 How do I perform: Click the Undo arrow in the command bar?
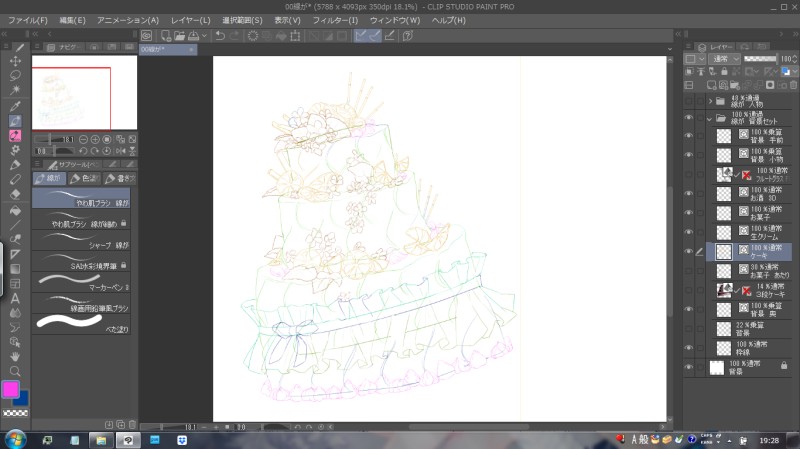tap(219, 36)
